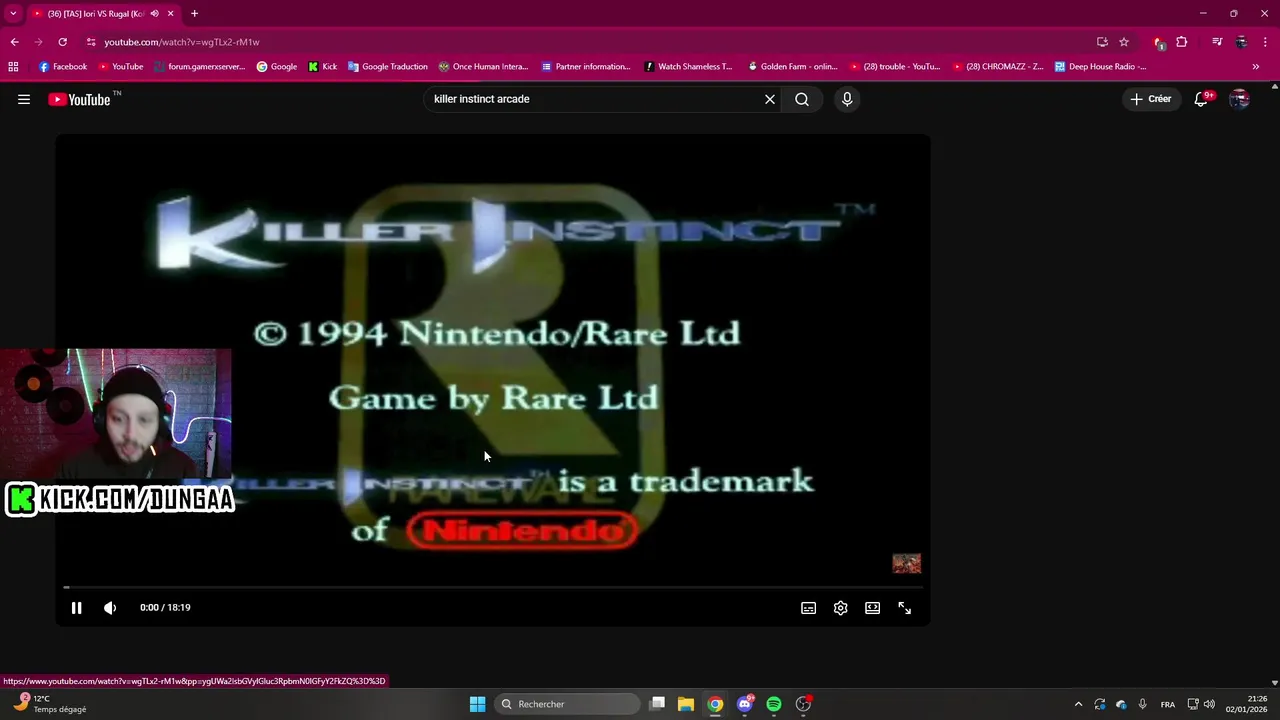Open the Google Traduction bookmark
This screenshot has height=720, width=1280.
[x=387, y=67]
